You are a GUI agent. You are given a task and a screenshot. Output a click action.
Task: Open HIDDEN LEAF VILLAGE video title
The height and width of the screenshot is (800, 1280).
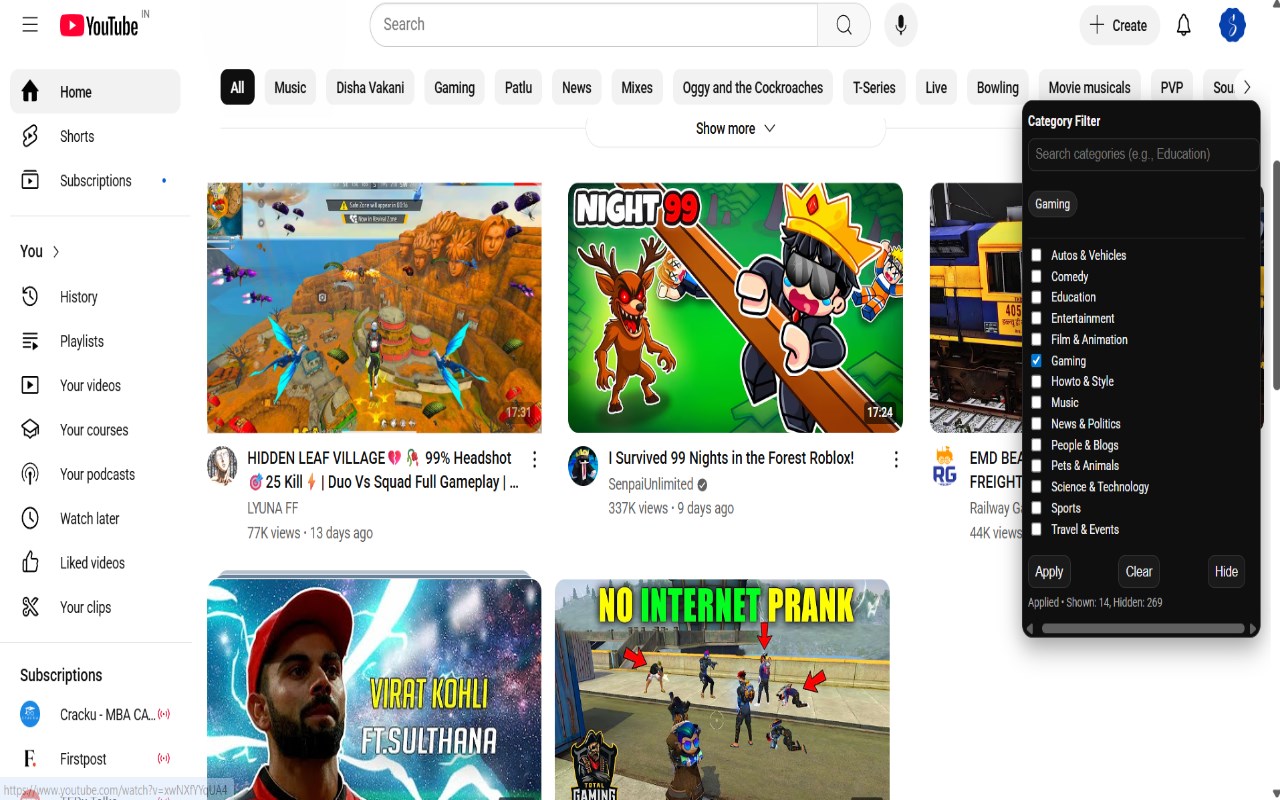[x=383, y=470]
